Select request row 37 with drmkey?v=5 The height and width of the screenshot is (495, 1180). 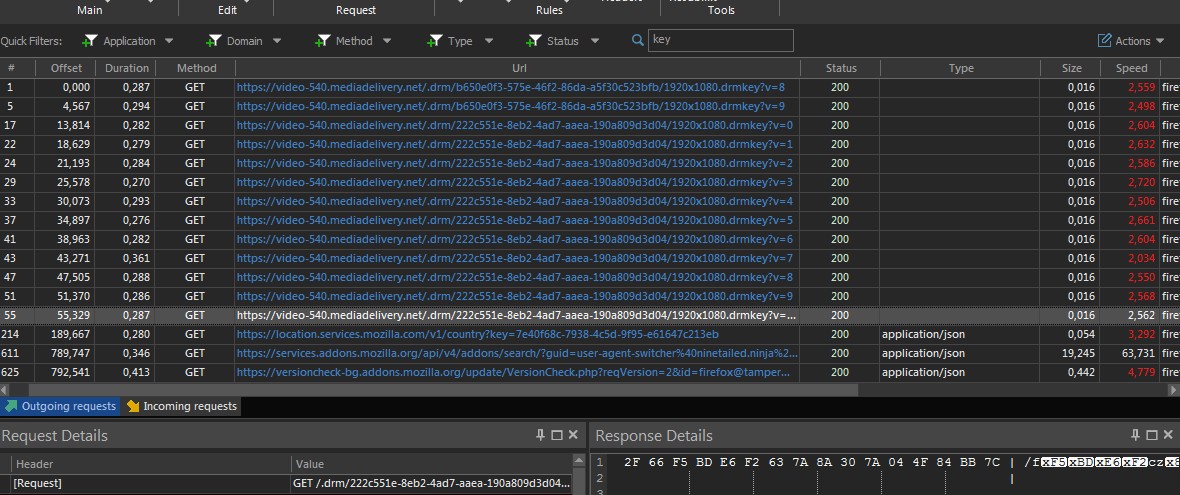tap(590, 220)
